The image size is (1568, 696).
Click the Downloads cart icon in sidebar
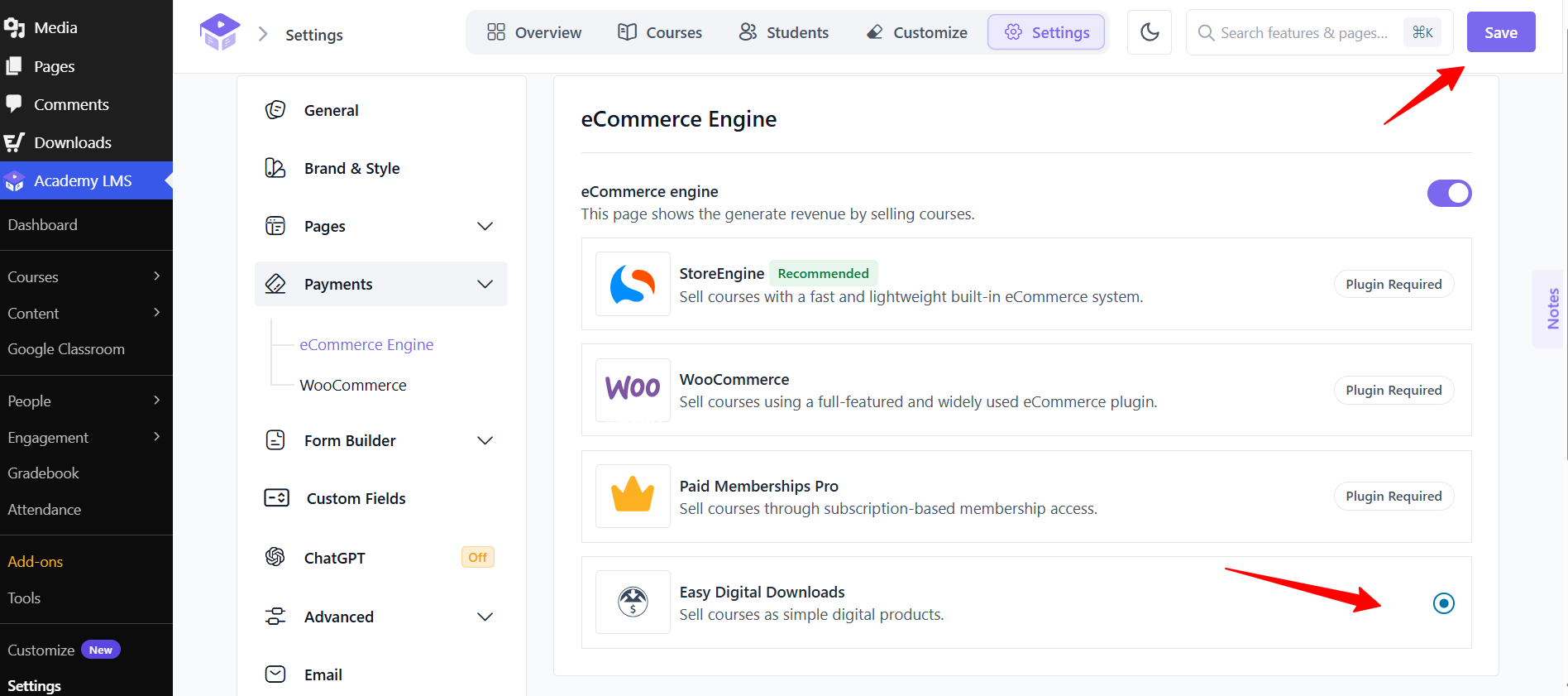(14, 142)
